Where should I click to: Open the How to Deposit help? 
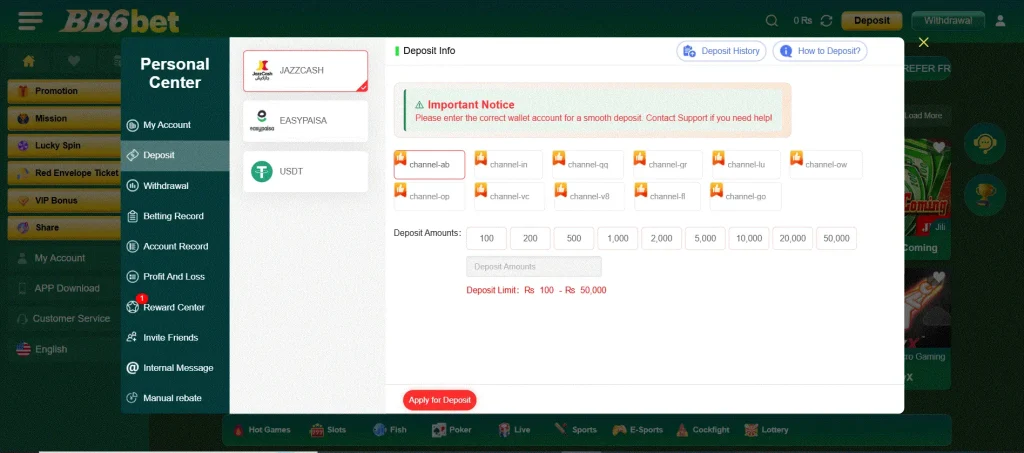coord(820,51)
